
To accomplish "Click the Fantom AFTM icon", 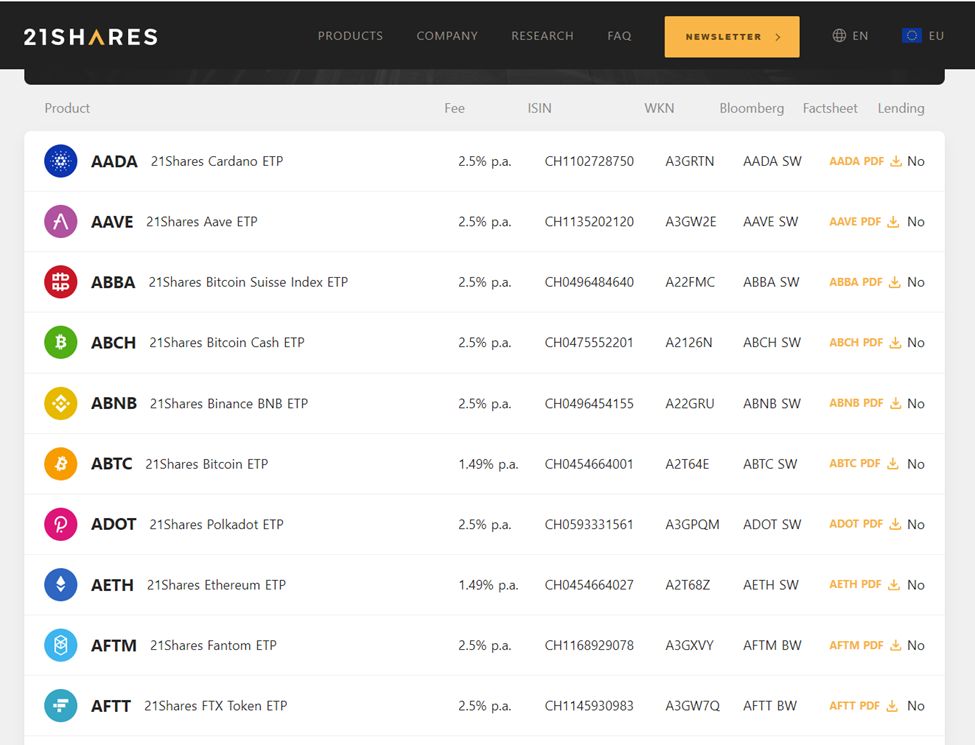I will point(61,646).
